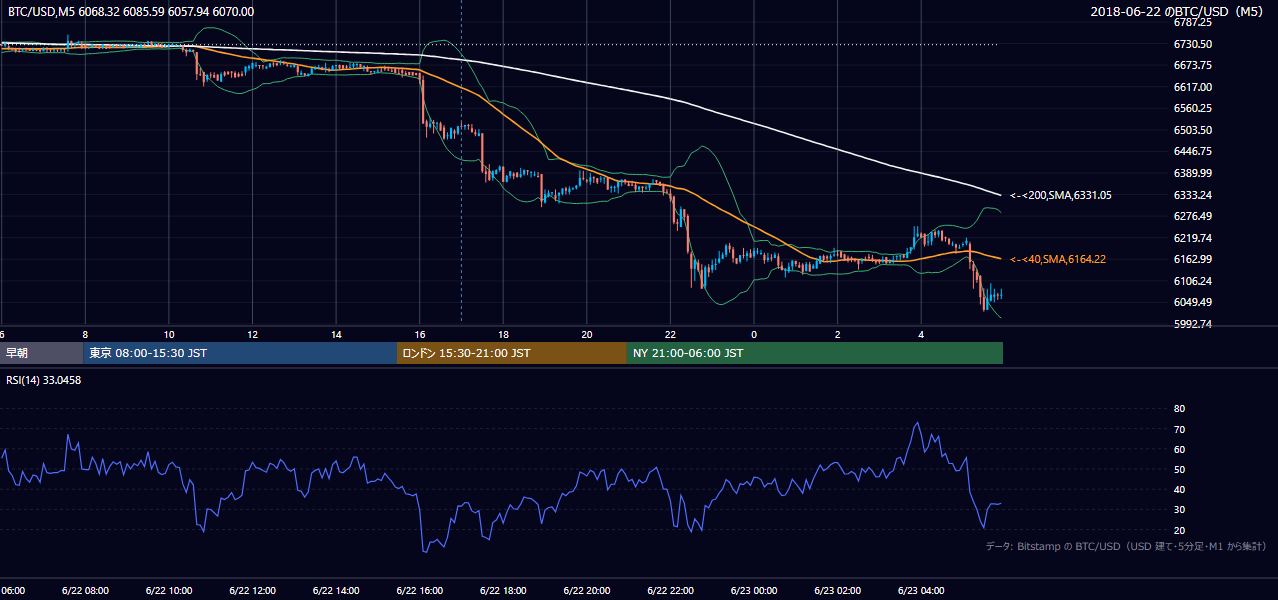
Task: Click RSI scale value 50
Action: tap(1179, 469)
